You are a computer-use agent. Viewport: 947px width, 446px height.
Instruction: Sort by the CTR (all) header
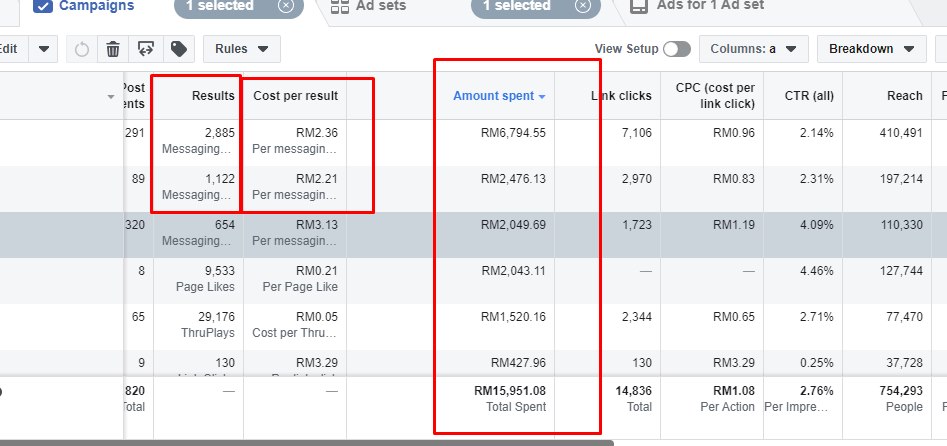(x=809, y=95)
